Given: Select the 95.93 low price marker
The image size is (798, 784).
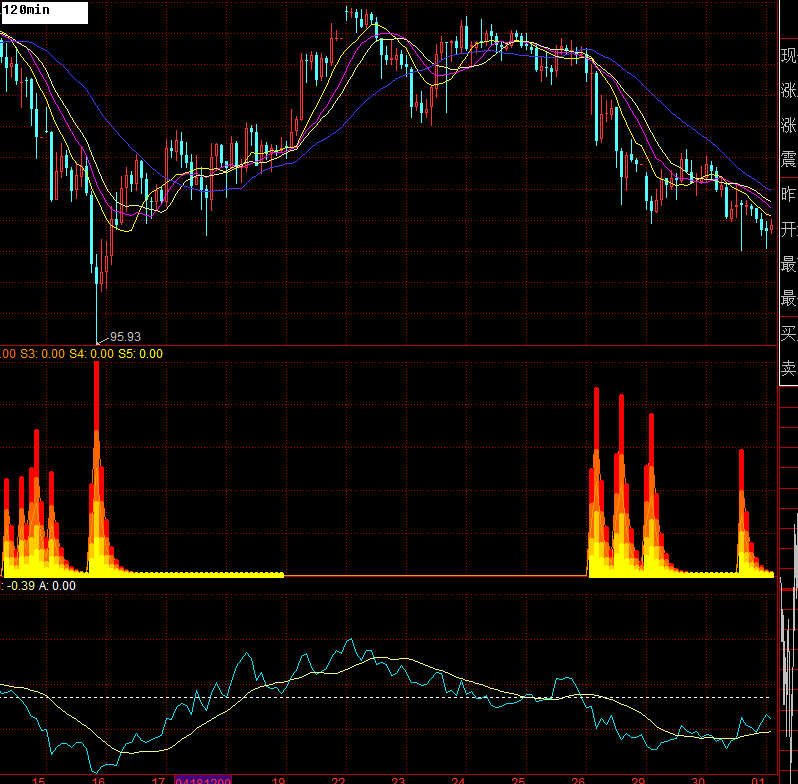Looking at the screenshot, I should click(x=125, y=337).
